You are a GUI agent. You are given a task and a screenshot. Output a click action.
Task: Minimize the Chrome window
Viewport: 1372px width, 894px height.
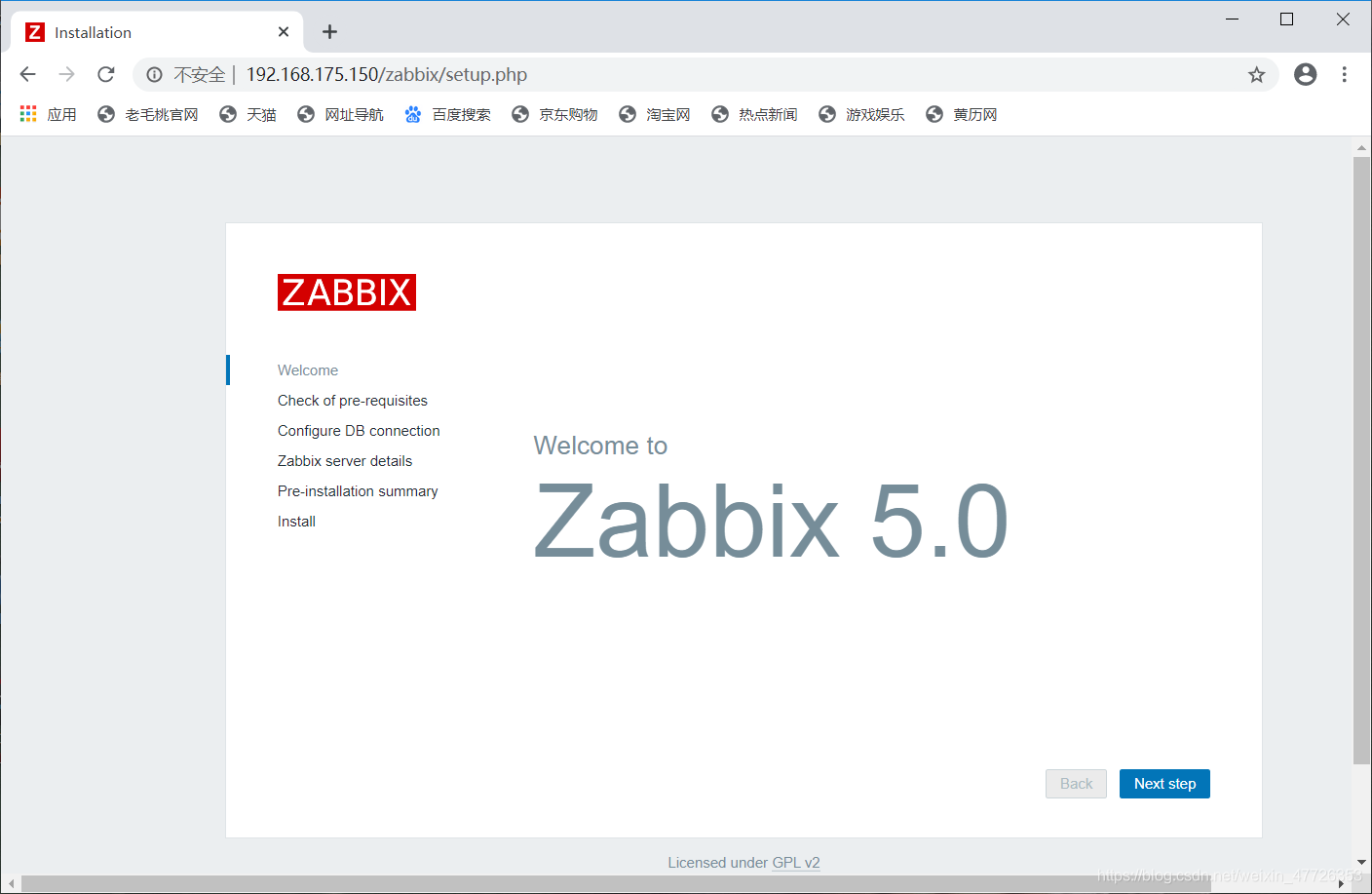pyautogui.click(x=1232, y=19)
